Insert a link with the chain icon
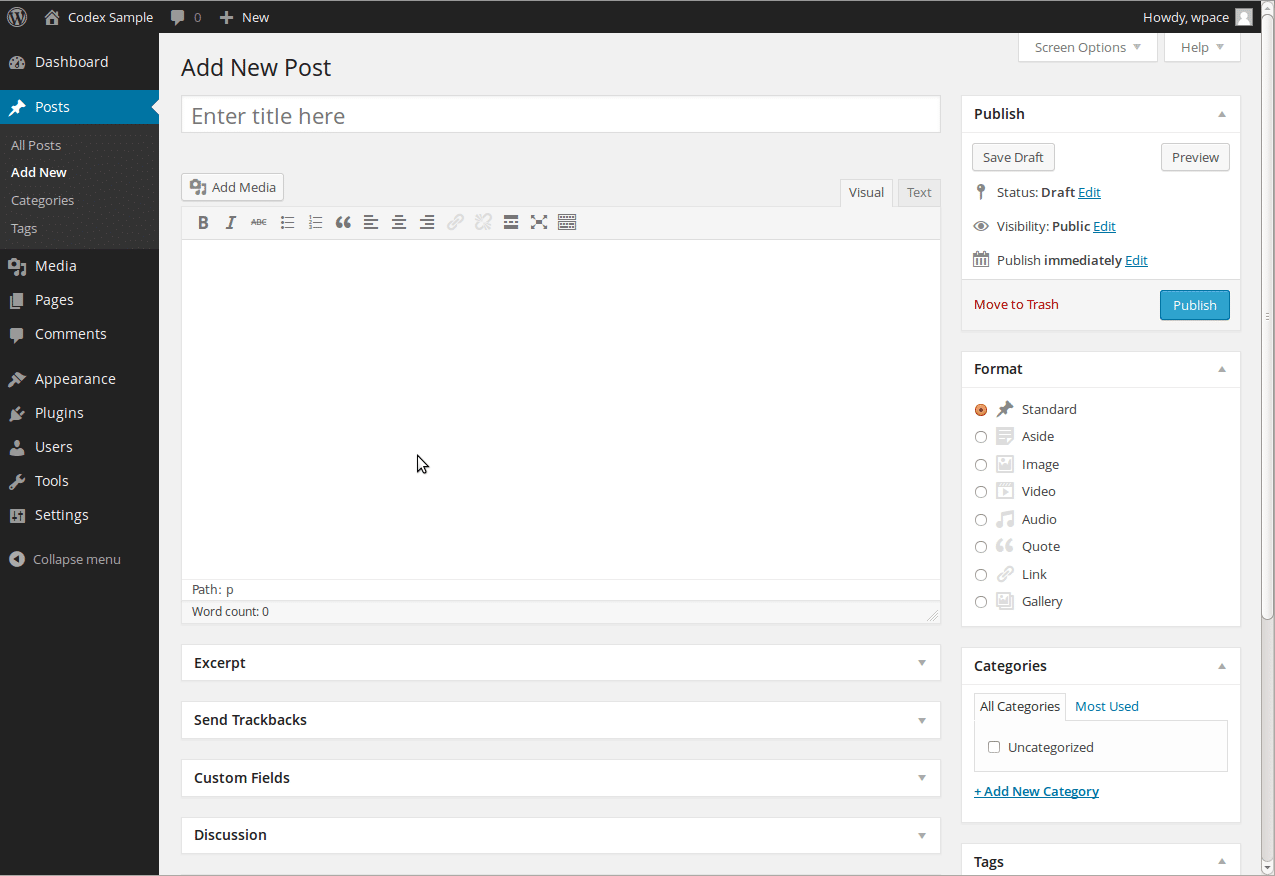The image size is (1275, 876). coord(455,222)
